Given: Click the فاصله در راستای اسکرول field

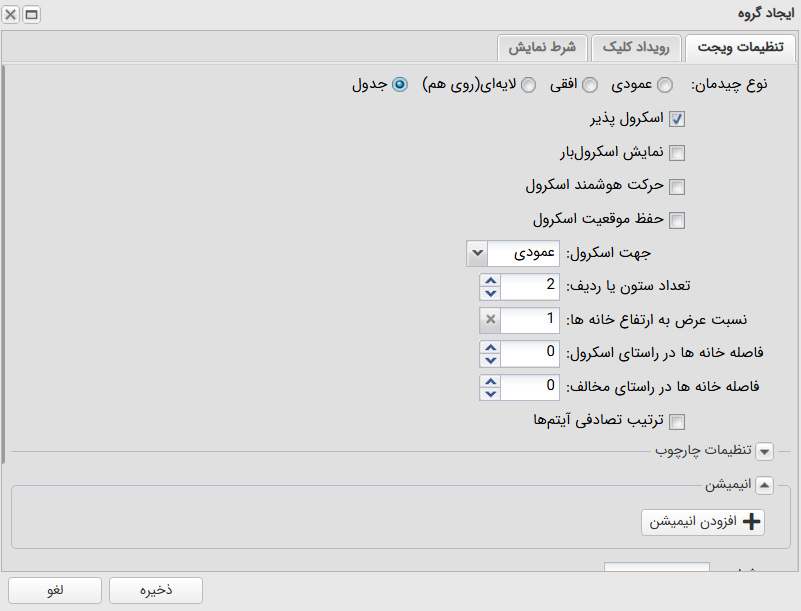Looking at the screenshot, I should pyautogui.click(x=530, y=354).
